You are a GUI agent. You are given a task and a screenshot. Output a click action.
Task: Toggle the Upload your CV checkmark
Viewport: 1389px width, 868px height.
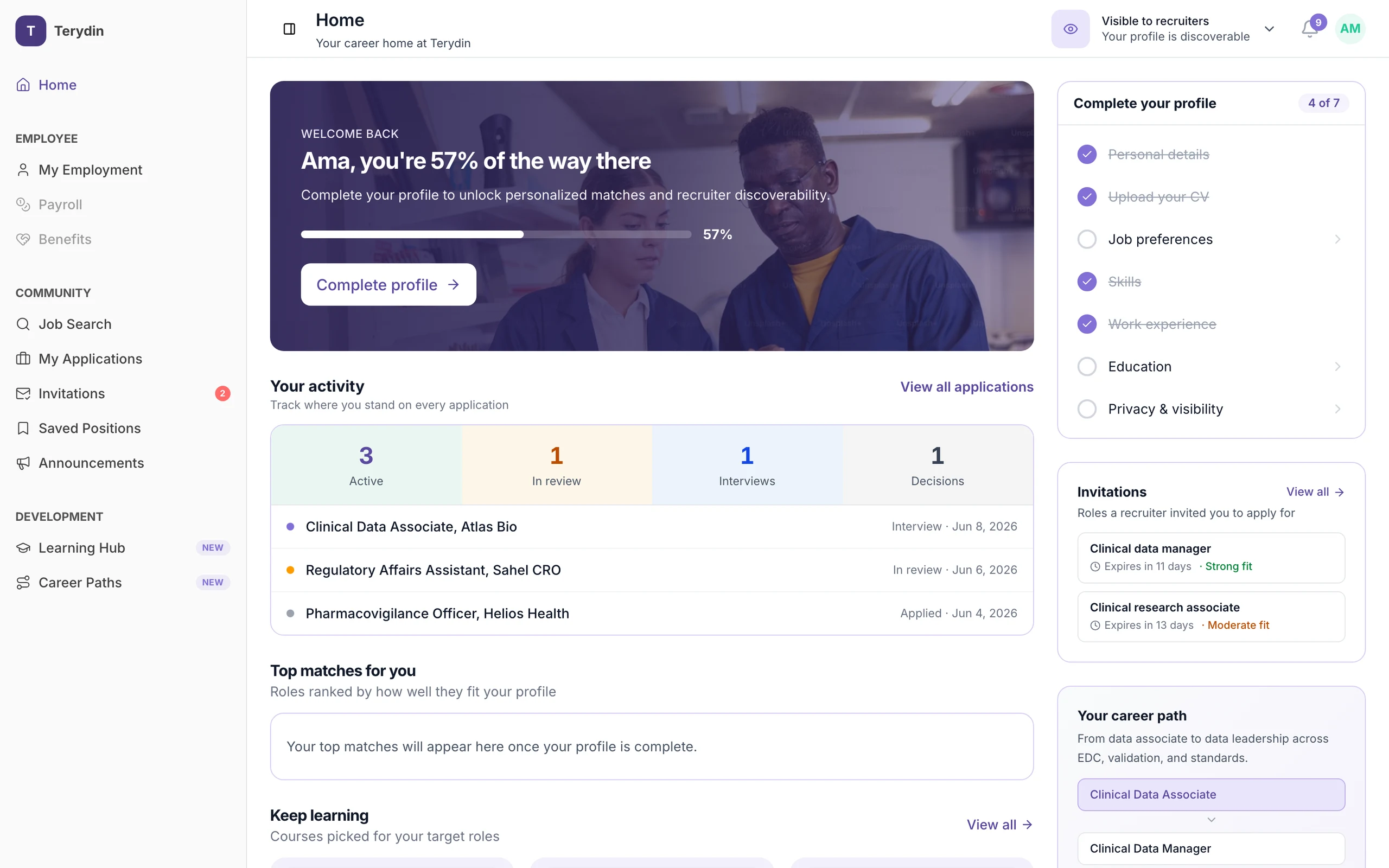(1087, 197)
